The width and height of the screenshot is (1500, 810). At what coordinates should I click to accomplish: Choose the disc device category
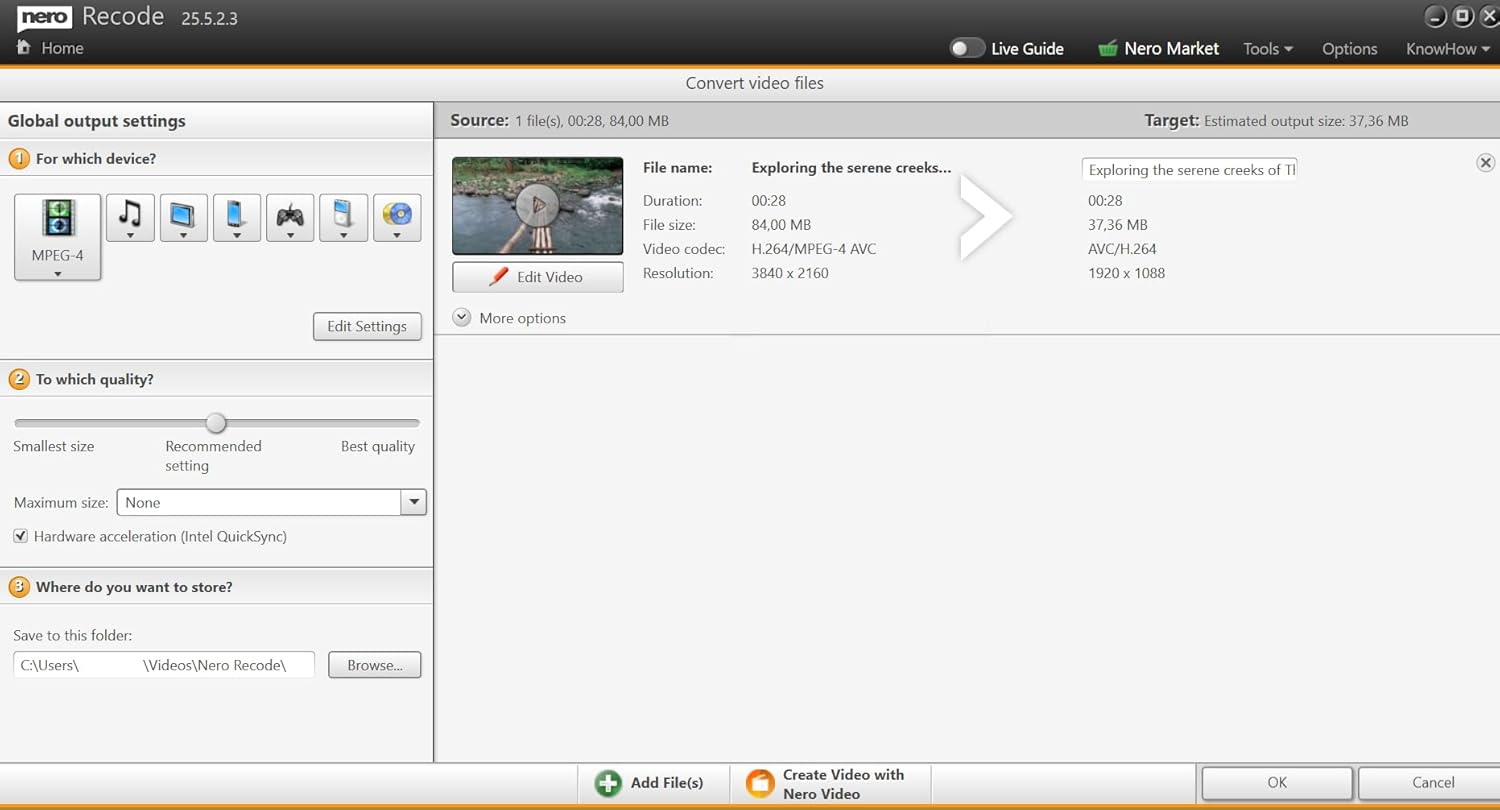(397, 218)
